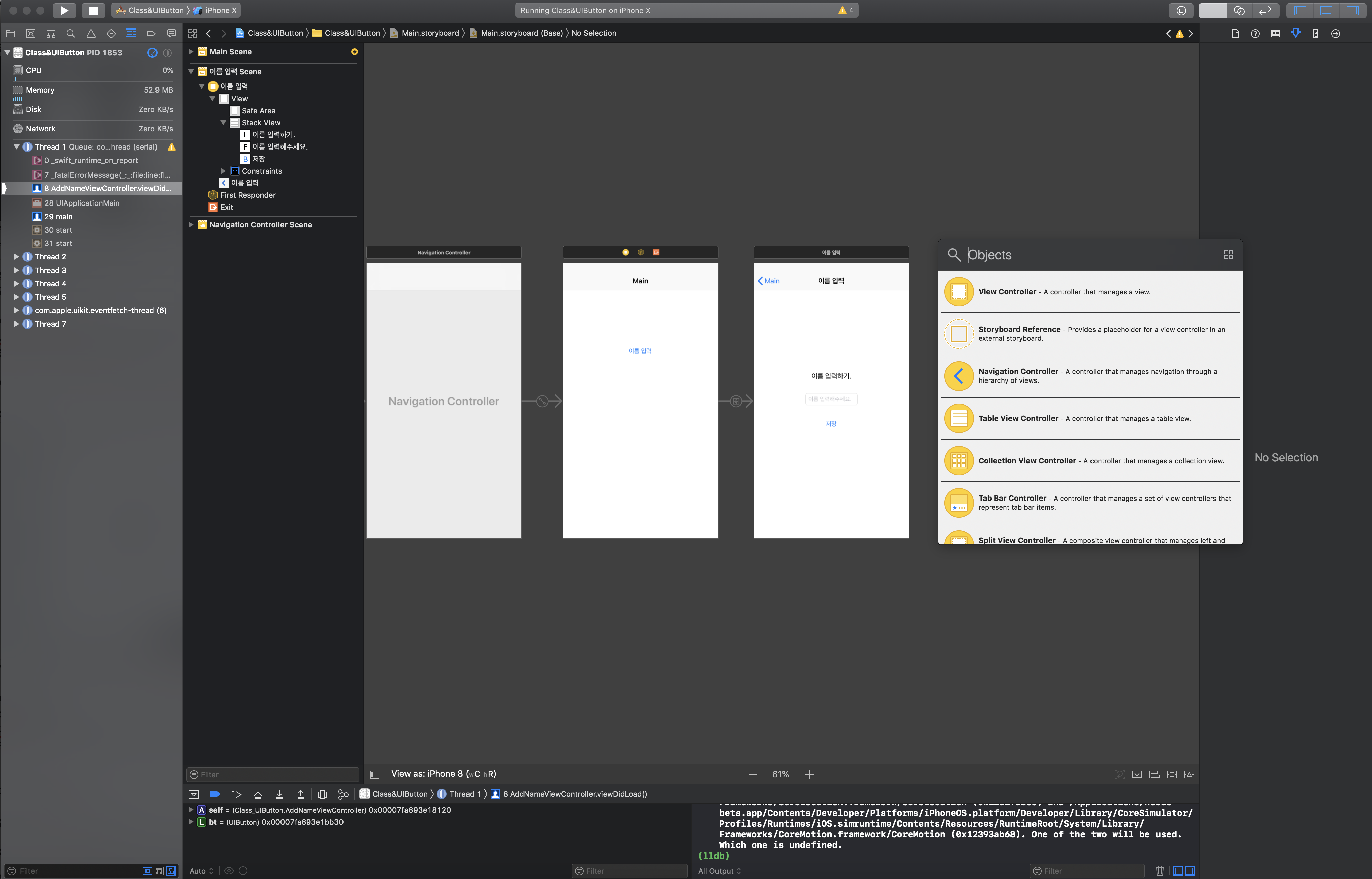Open the Identity inspector tab
Viewport: 1372px width, 879px height.
pyautogui.click(x=1275, y=33)
